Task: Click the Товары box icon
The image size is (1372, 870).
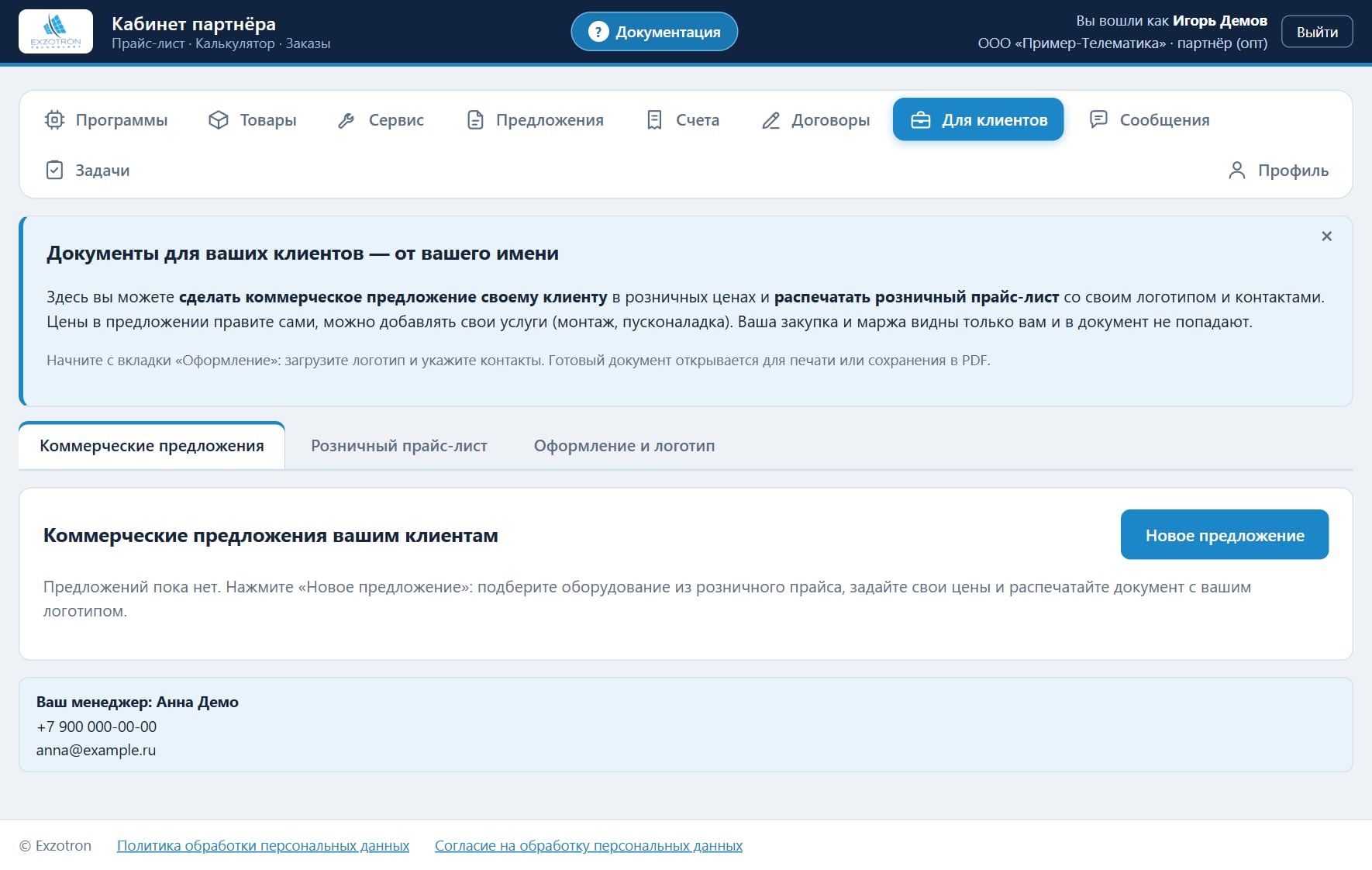Action: coord(219,120)
